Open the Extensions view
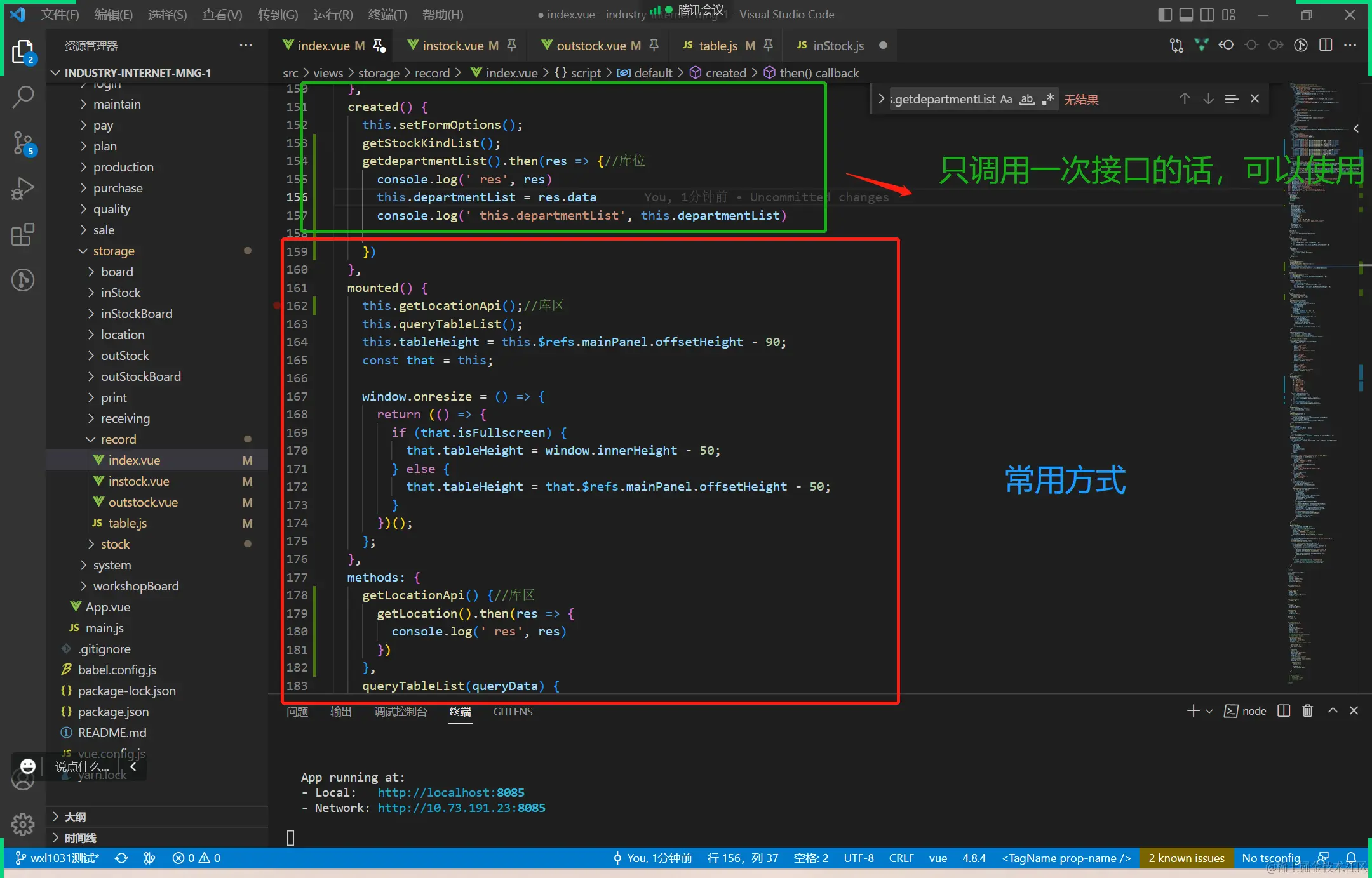 point(23,234)
